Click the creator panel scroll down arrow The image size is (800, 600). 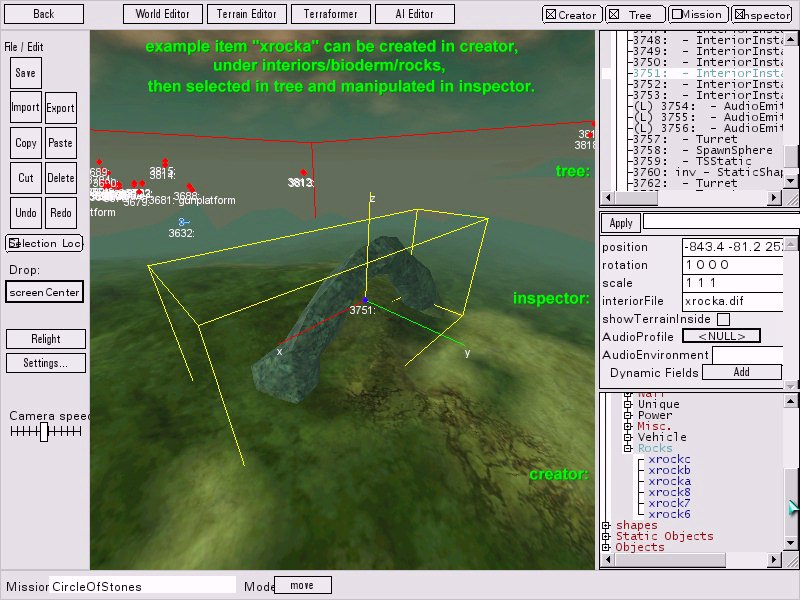[x=790, y=542]
